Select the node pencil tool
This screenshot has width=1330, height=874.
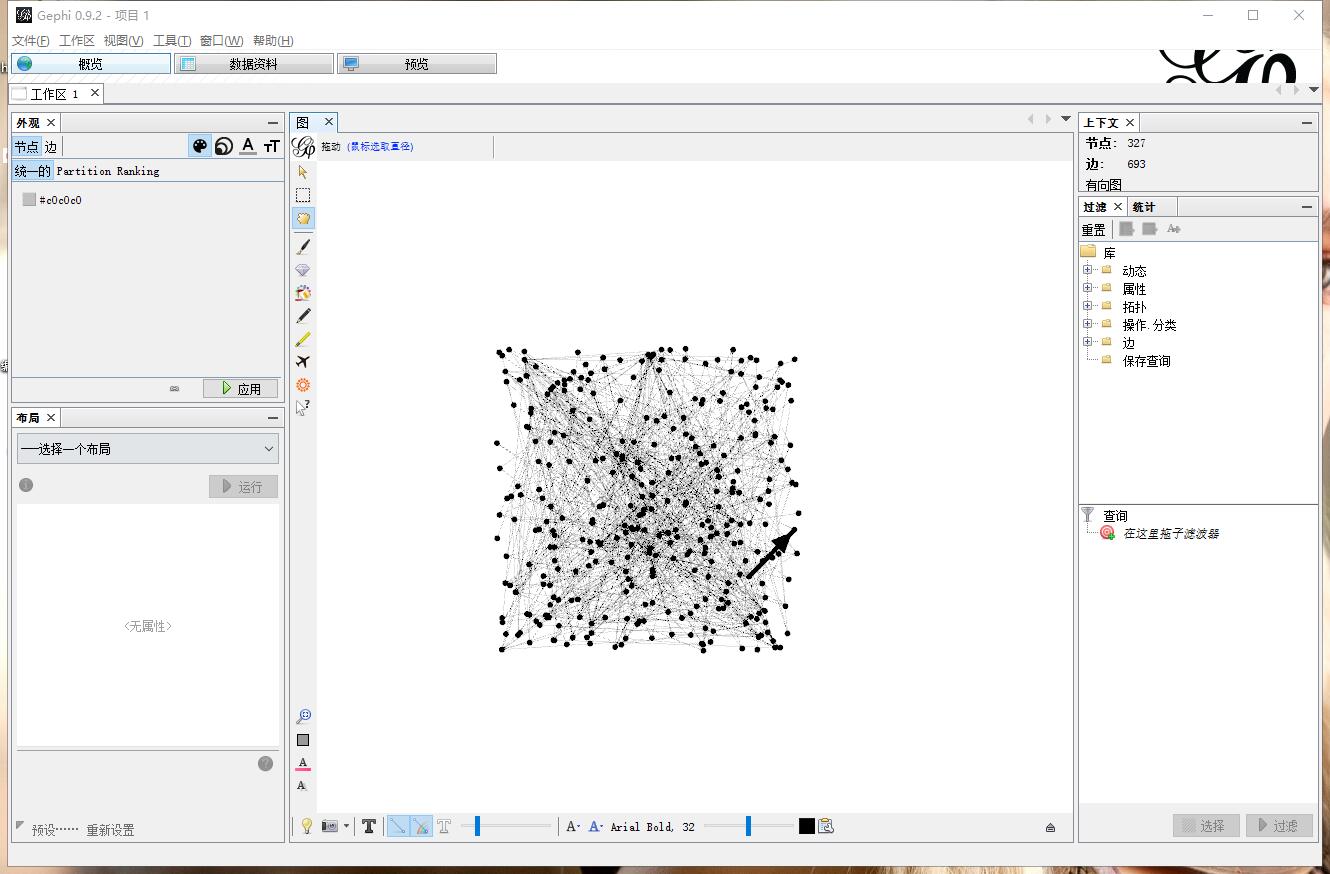click(303, 316)
